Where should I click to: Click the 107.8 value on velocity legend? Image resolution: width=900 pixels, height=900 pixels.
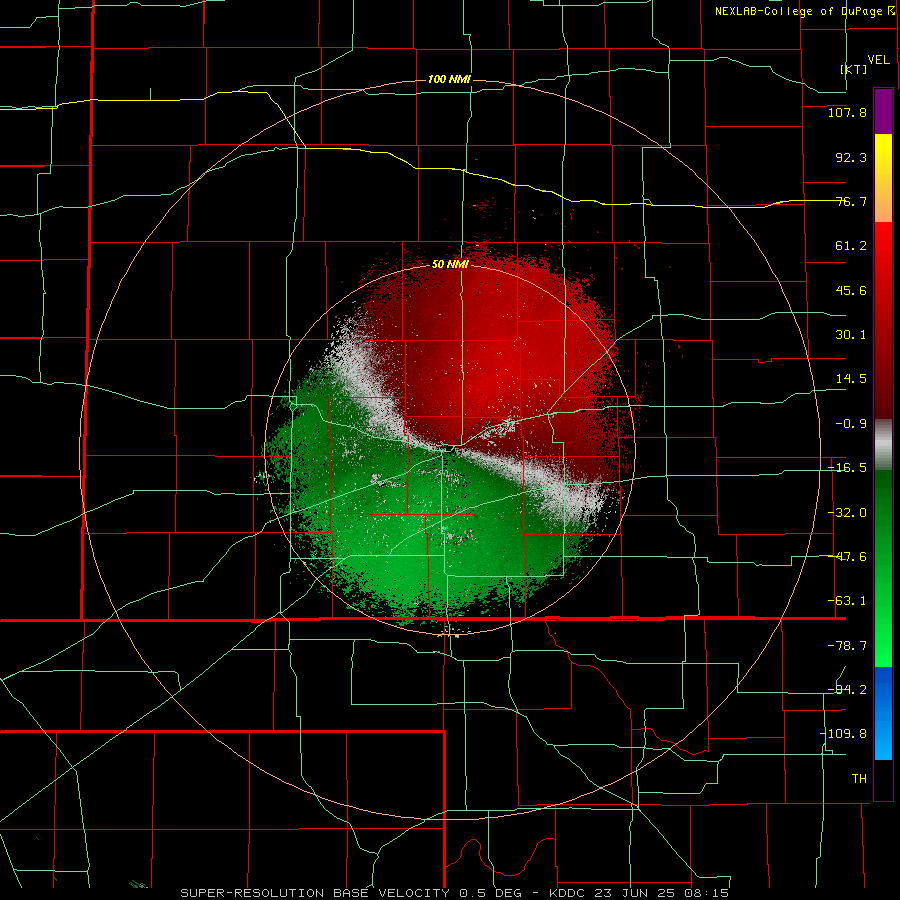pos(847,112)
